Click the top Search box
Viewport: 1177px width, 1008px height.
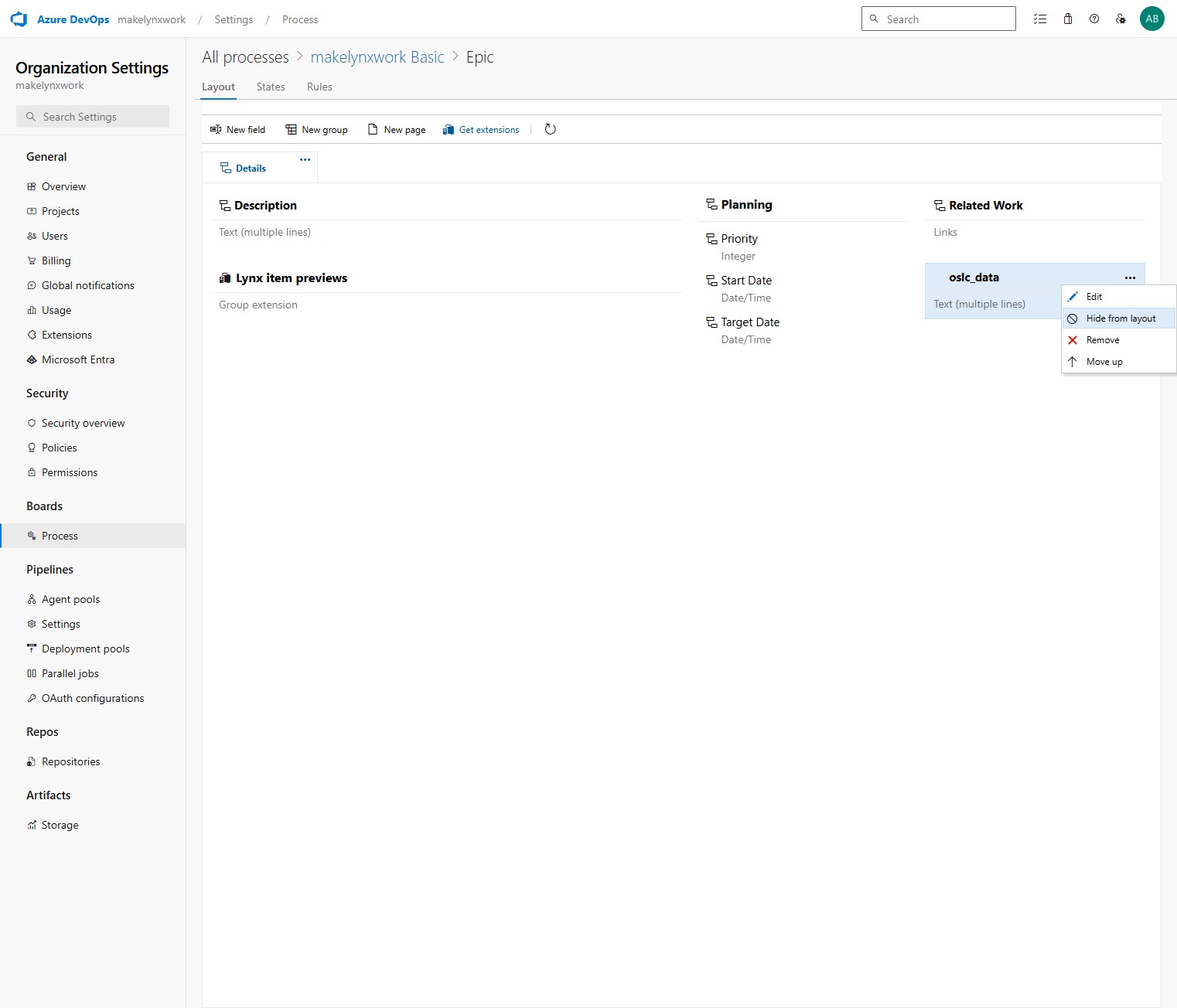(938, 19)
